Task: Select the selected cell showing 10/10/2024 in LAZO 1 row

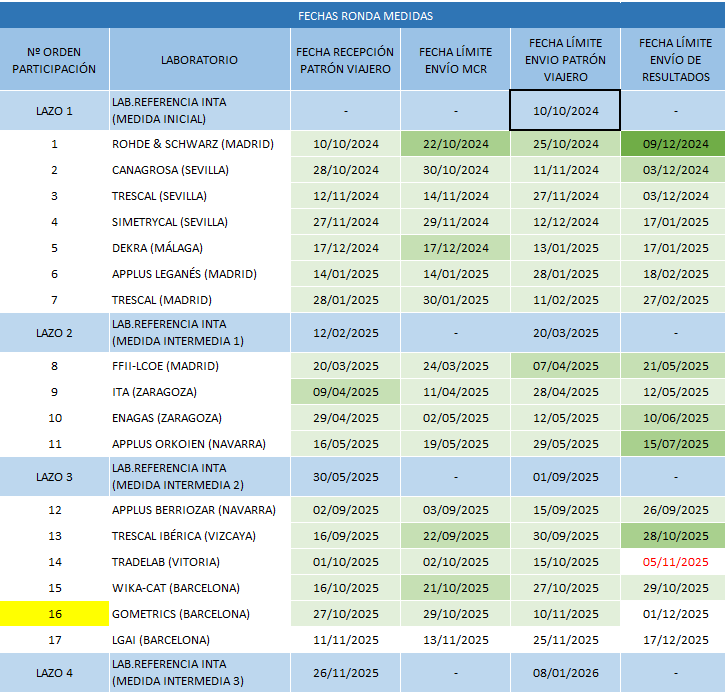Action: pyautogui.click(x=565, y=110)
